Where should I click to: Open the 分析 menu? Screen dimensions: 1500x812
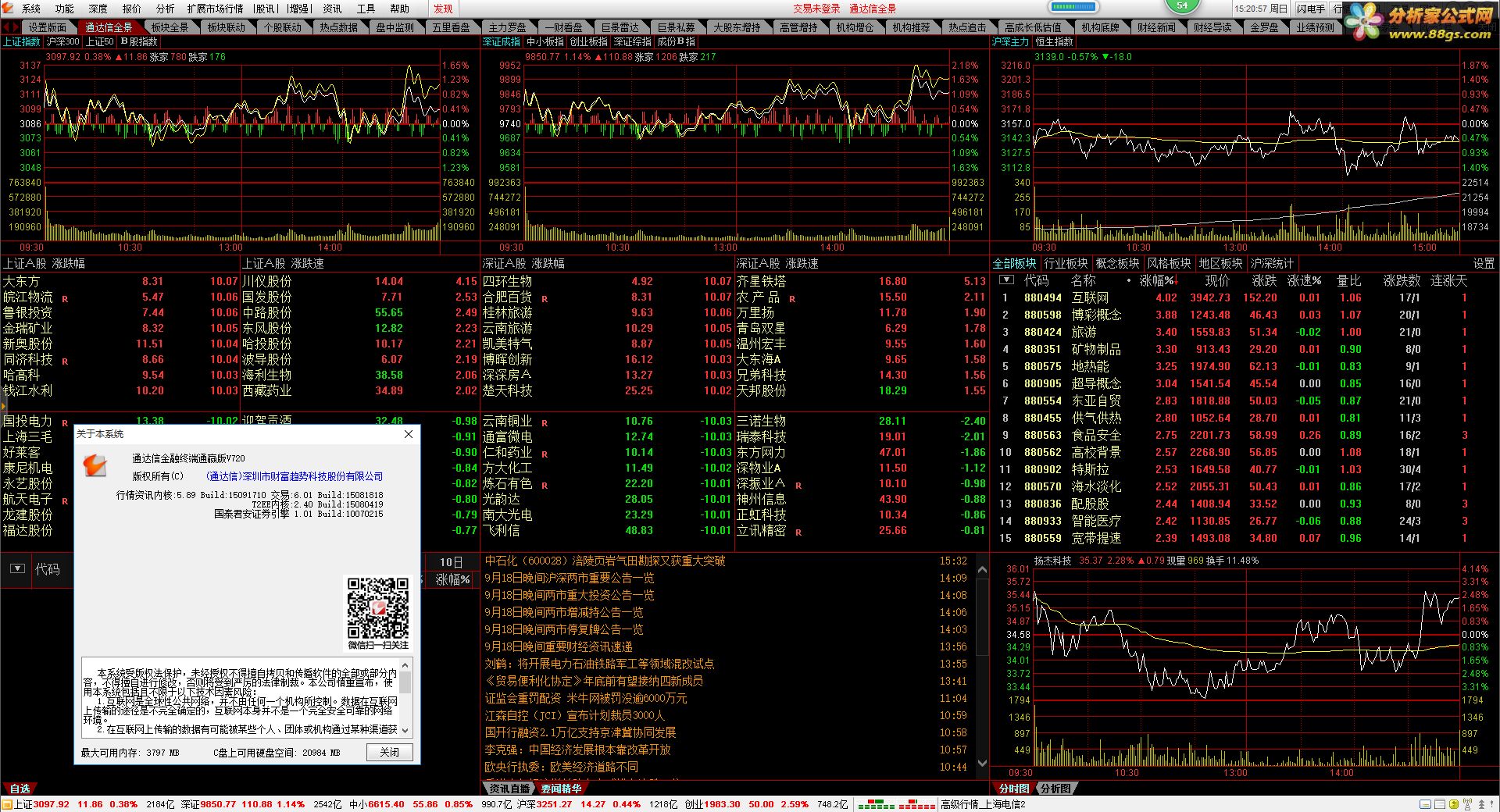pyautogui.click(x=165, y=9)
